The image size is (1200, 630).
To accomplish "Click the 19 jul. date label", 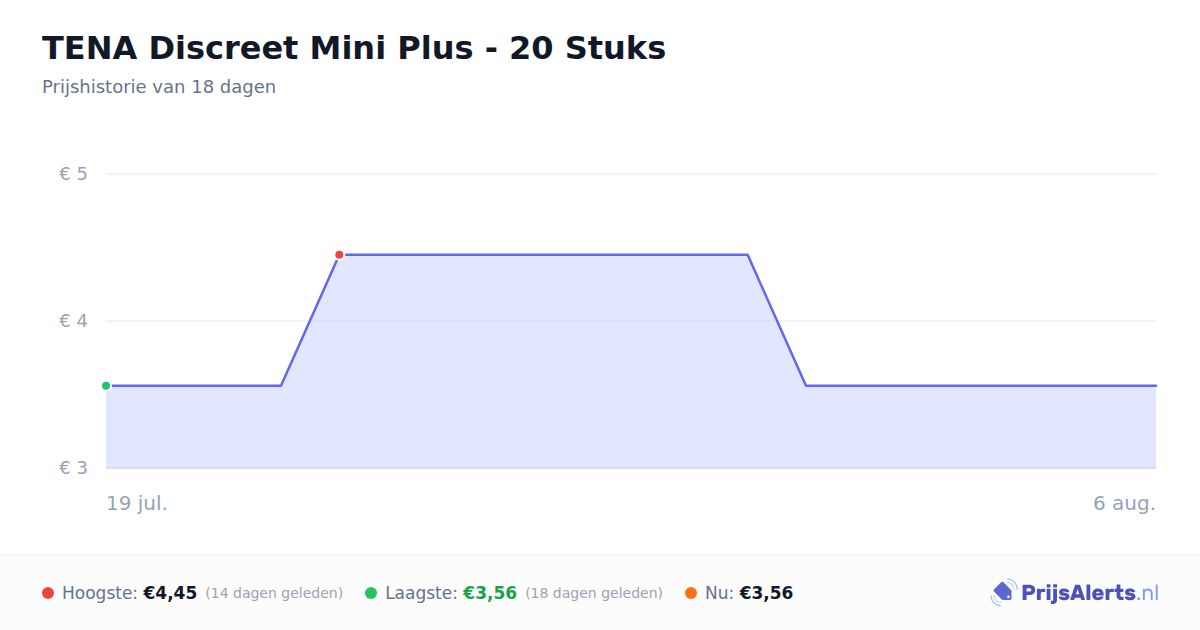I will pyautogui.click(x=137, y=503).
